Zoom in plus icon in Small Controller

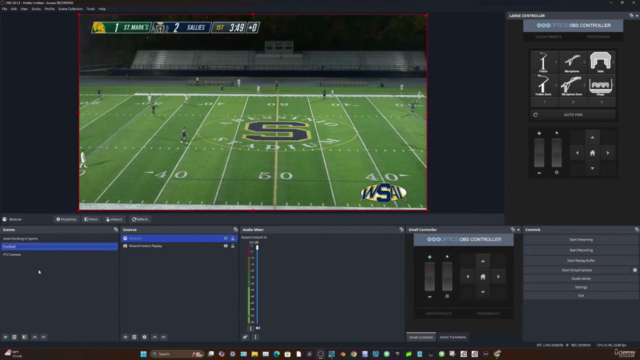pos(430,257)
